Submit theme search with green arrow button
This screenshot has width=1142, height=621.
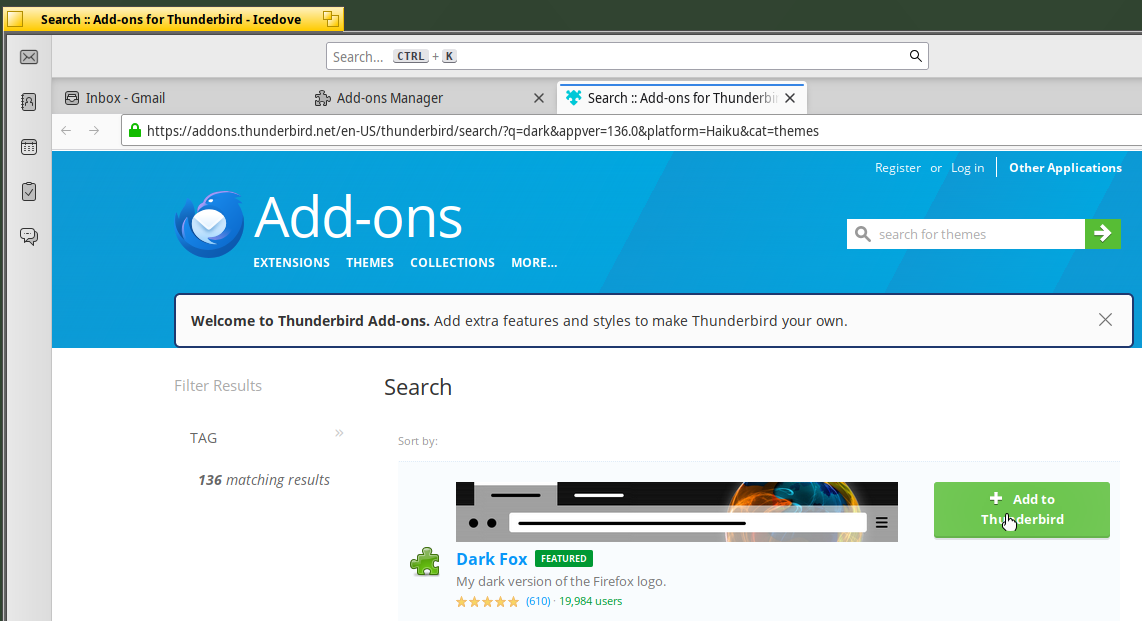tap(1103, 234)
